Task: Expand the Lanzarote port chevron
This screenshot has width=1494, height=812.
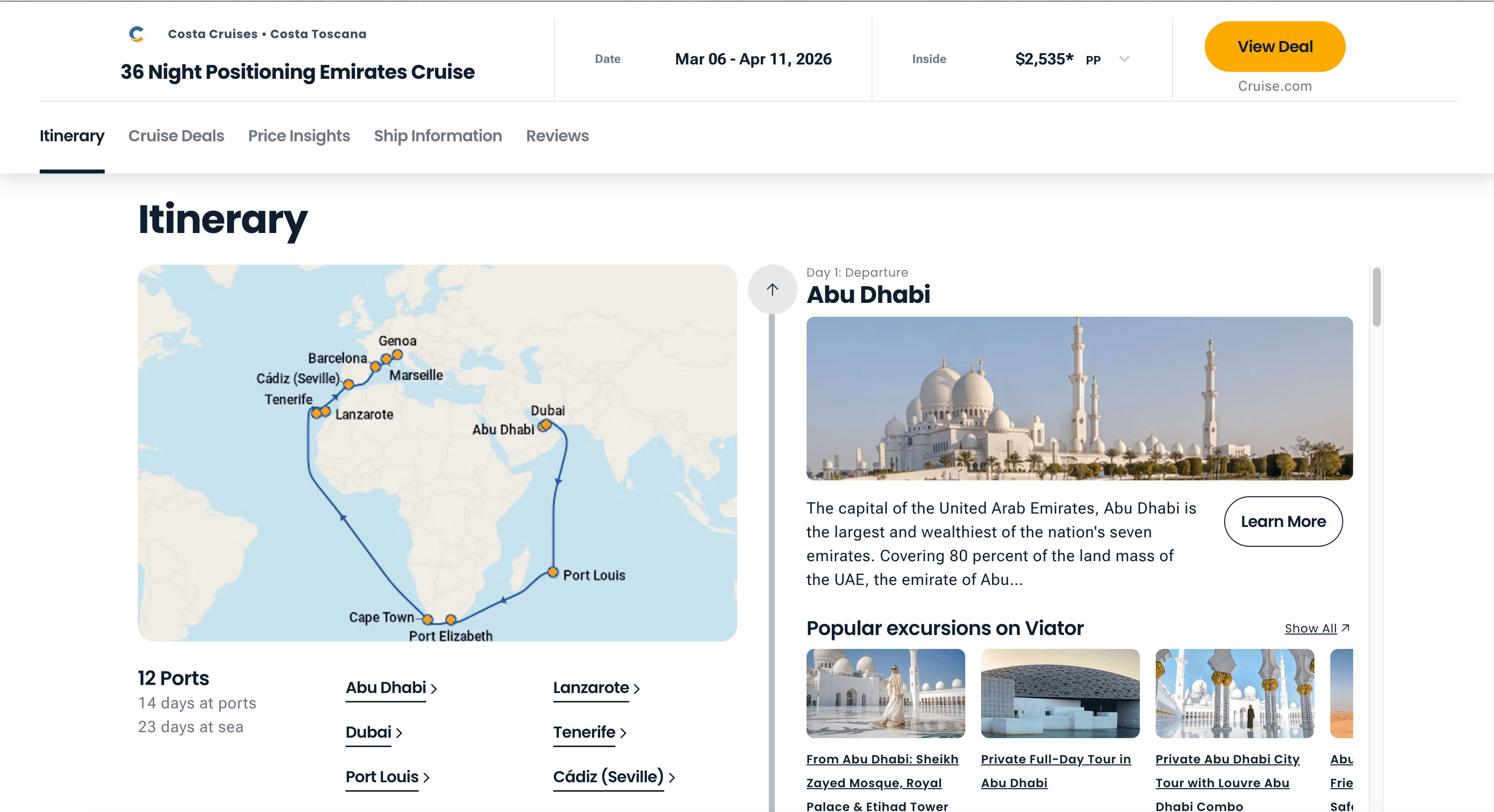Action: click(x=637, y=689)
